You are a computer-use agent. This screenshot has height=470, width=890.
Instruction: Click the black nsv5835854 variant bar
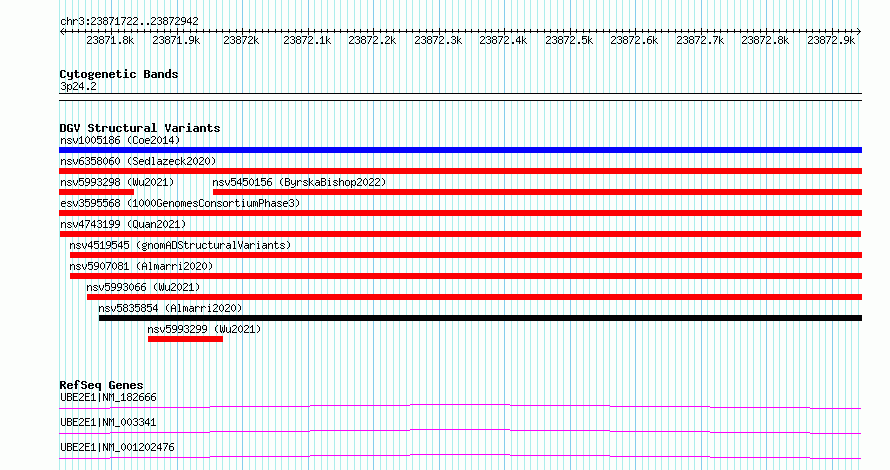[480, 318]
